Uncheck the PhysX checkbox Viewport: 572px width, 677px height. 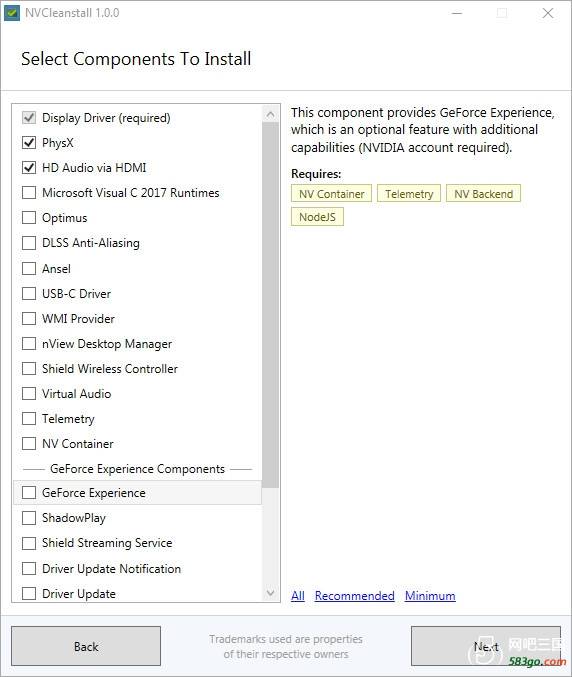[x=29, y=142]
